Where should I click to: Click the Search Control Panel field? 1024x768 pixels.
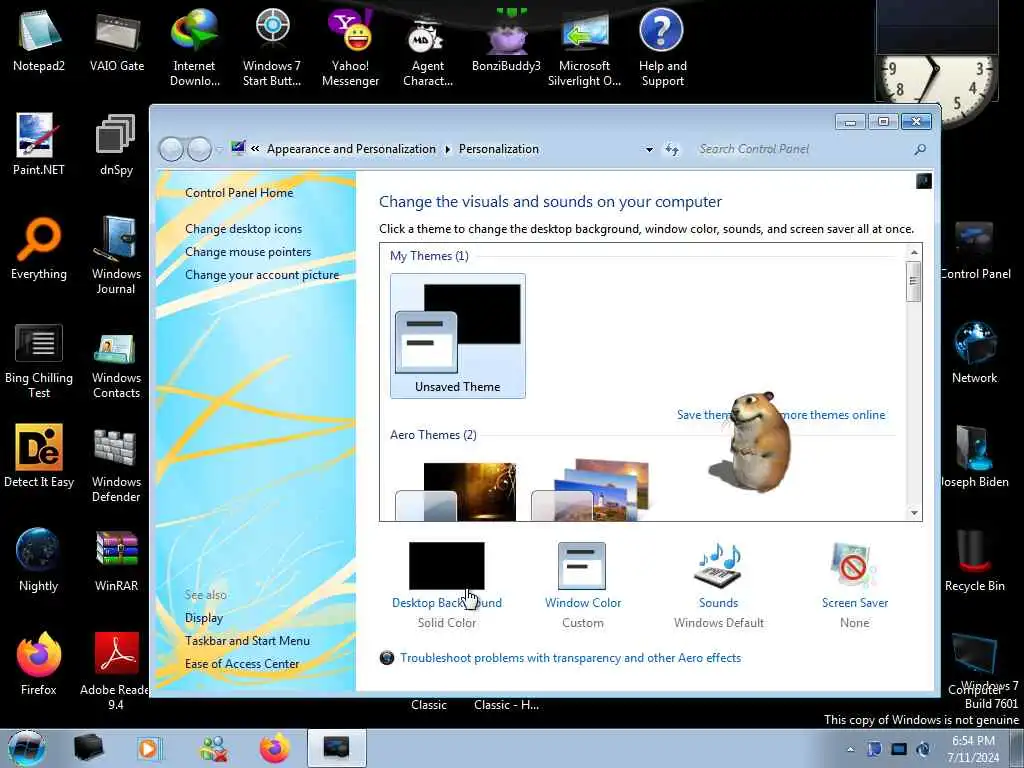803,150
